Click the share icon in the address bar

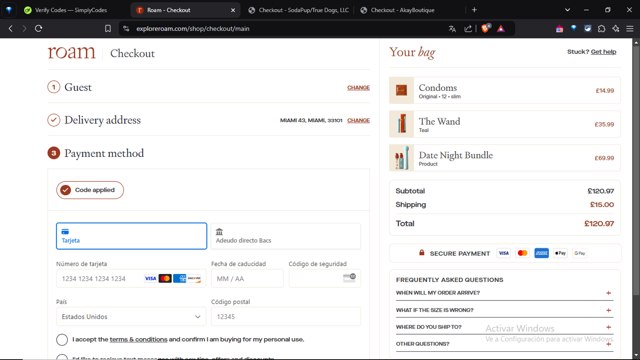(x=468, y=29)
